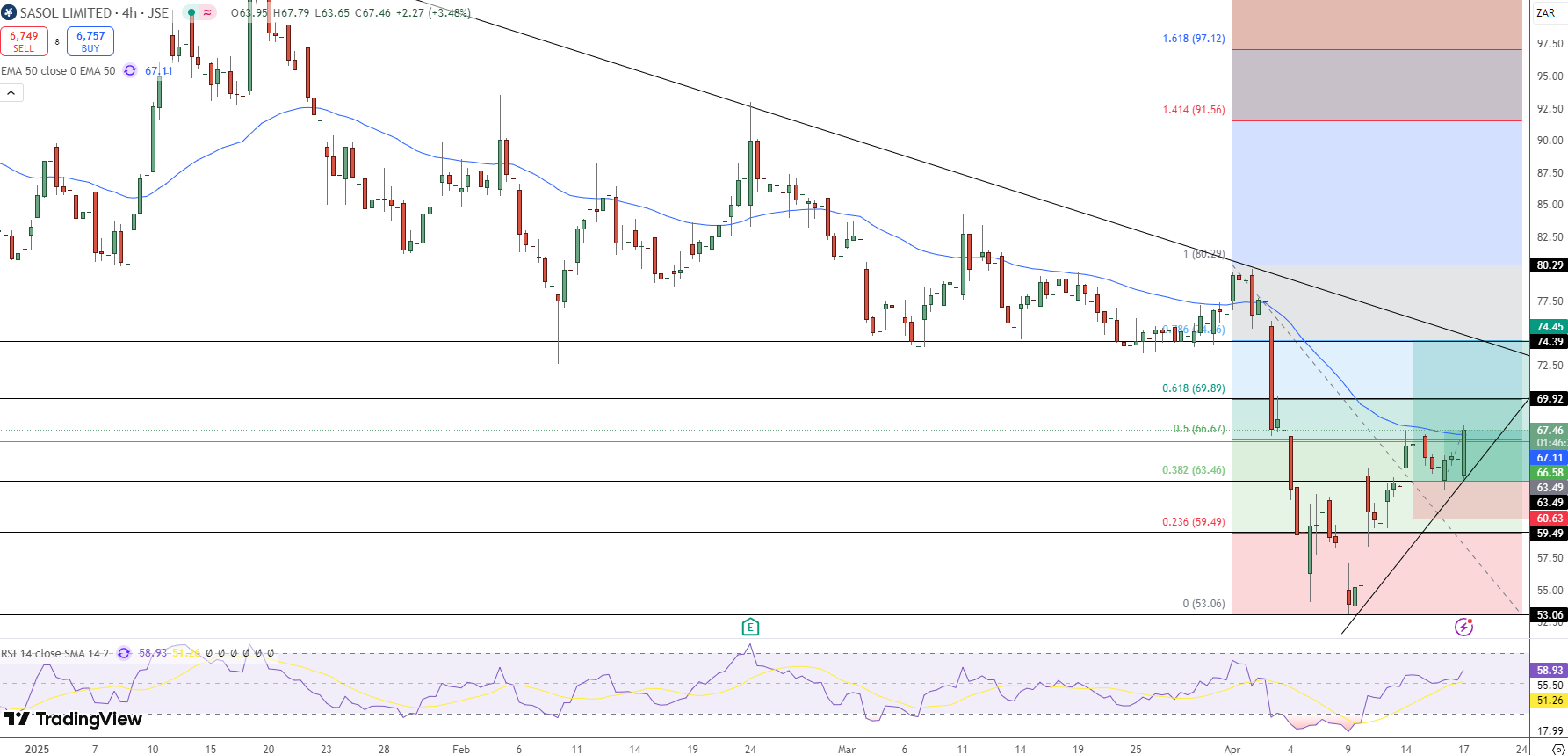Select the EMA 50 close indicator legend

click(x=58, y=71)
